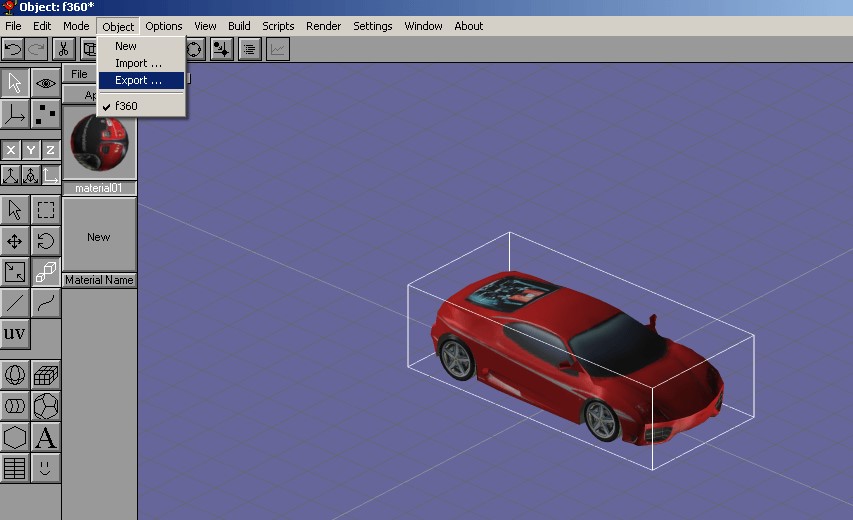Toggle the Y axis constraint button

point(30,150)
